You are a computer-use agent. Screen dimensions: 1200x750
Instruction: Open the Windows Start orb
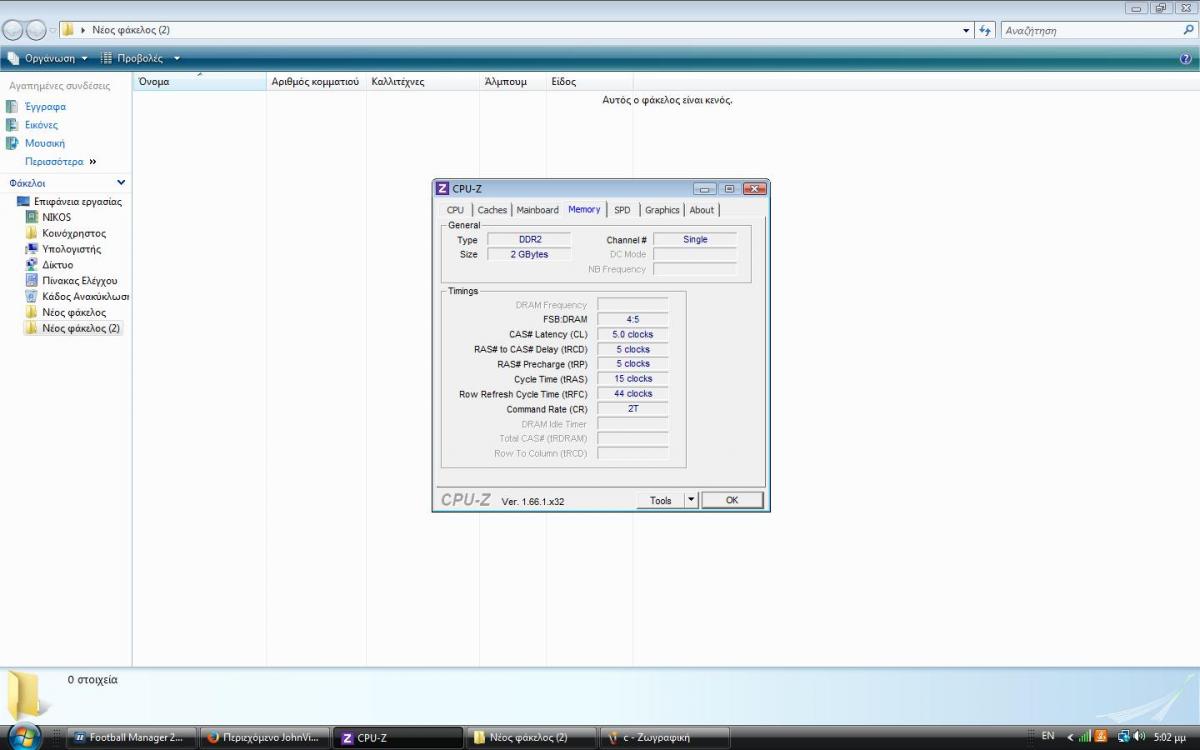pos(24,736)
